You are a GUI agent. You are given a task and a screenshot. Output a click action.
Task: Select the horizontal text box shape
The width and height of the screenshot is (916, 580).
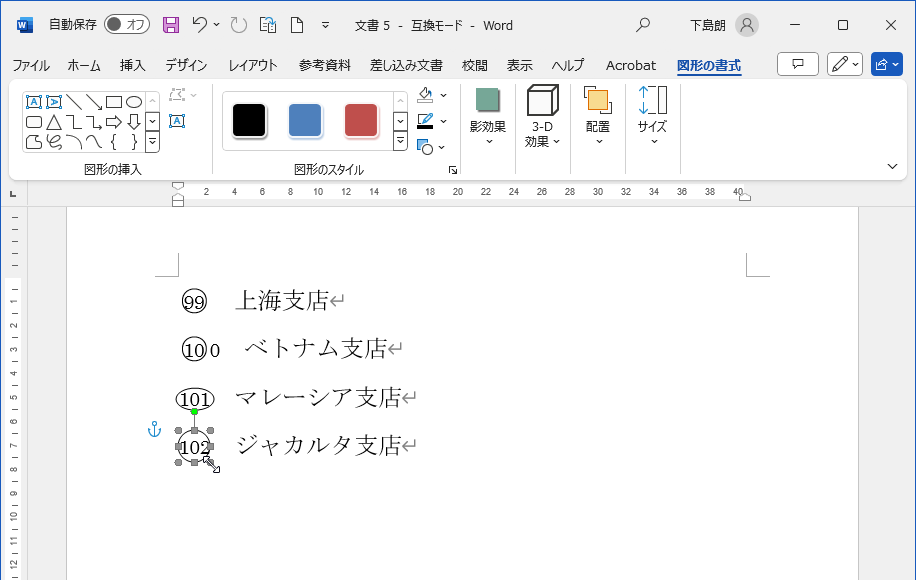33,102
